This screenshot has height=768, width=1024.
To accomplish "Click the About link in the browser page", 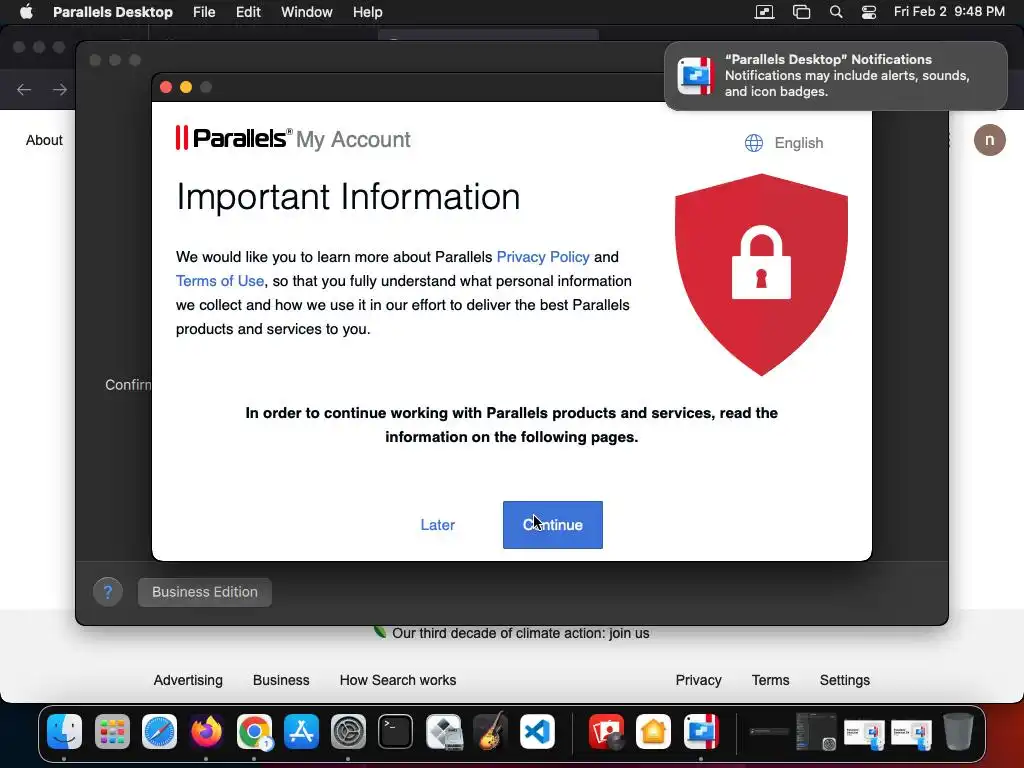I will 44,140.
